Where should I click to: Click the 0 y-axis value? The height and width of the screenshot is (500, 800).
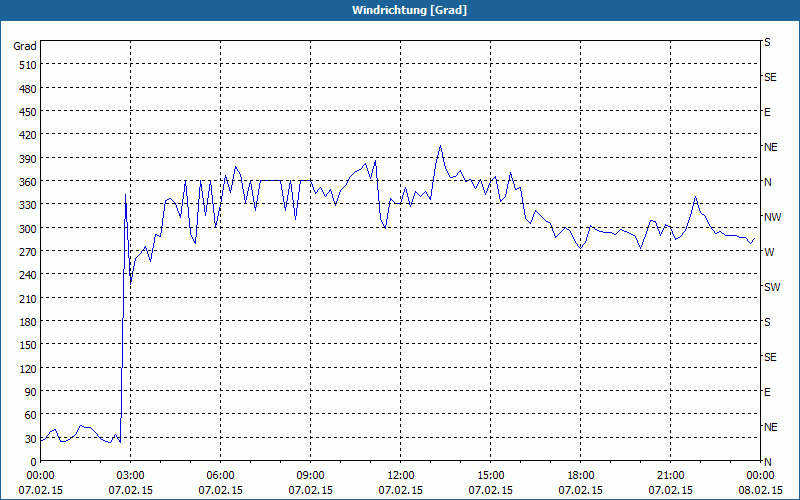click(34, 462)
